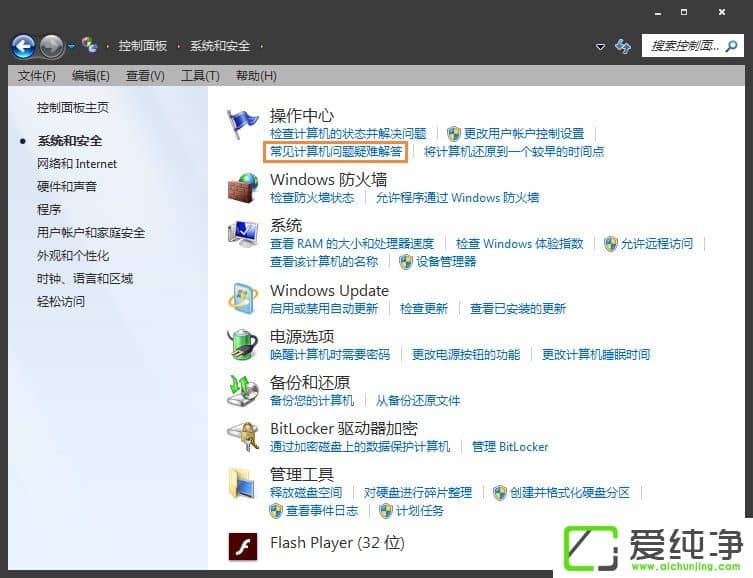Select 网络和 Internet in the left sidebar
Viewport: 753px width, 578px height.
(77, 164)
